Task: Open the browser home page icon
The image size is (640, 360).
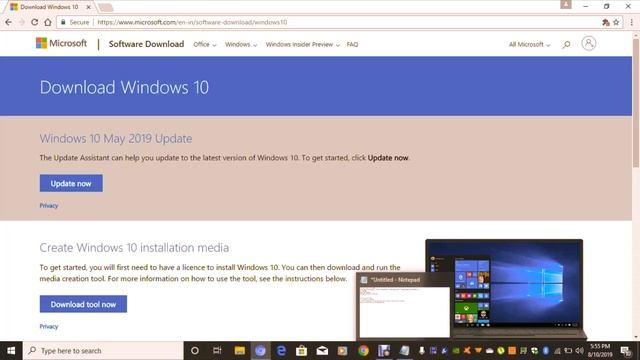Action: (x=48, y=22)
